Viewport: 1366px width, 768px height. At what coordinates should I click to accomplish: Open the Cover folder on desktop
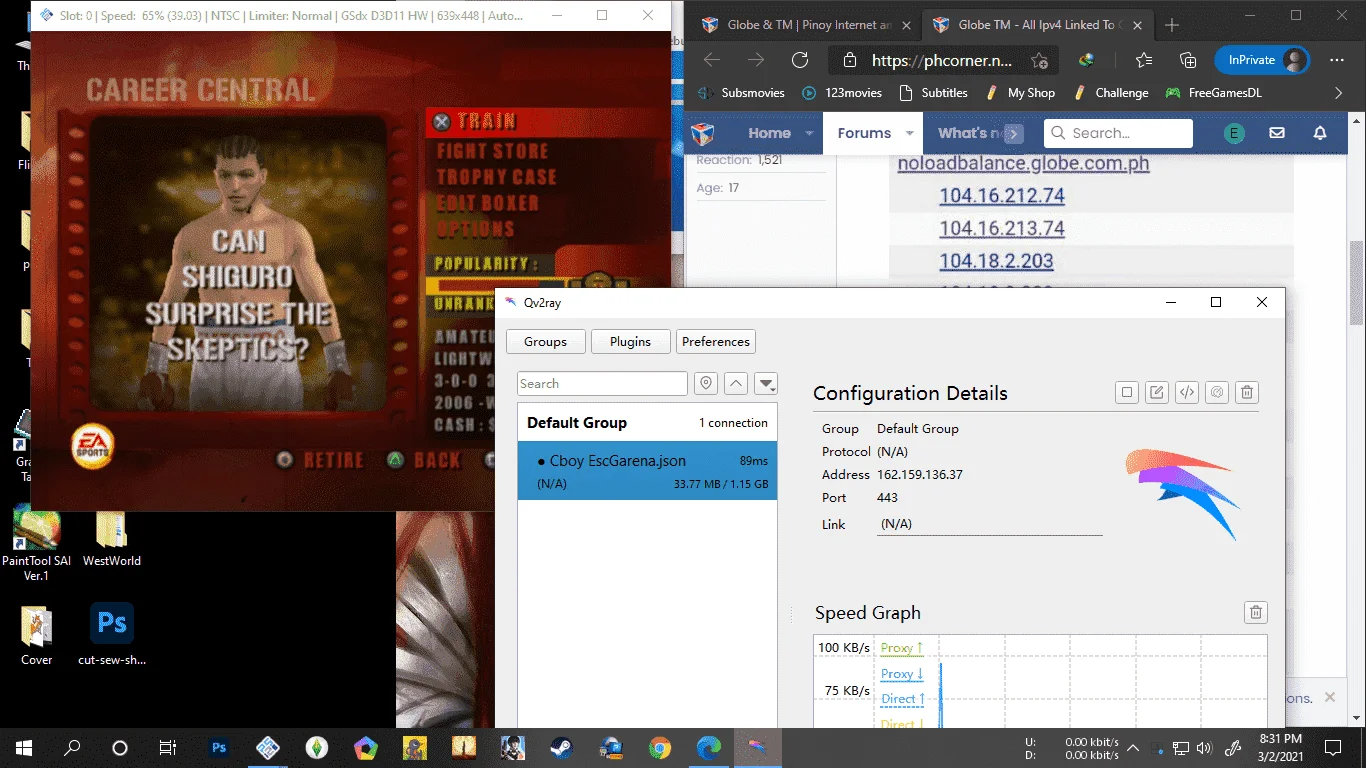pos(36,634)
